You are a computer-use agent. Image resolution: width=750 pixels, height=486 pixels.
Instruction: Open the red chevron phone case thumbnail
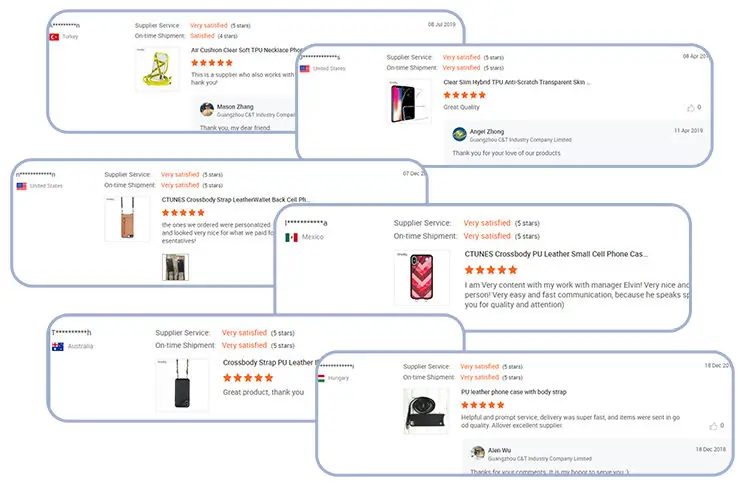422,277
